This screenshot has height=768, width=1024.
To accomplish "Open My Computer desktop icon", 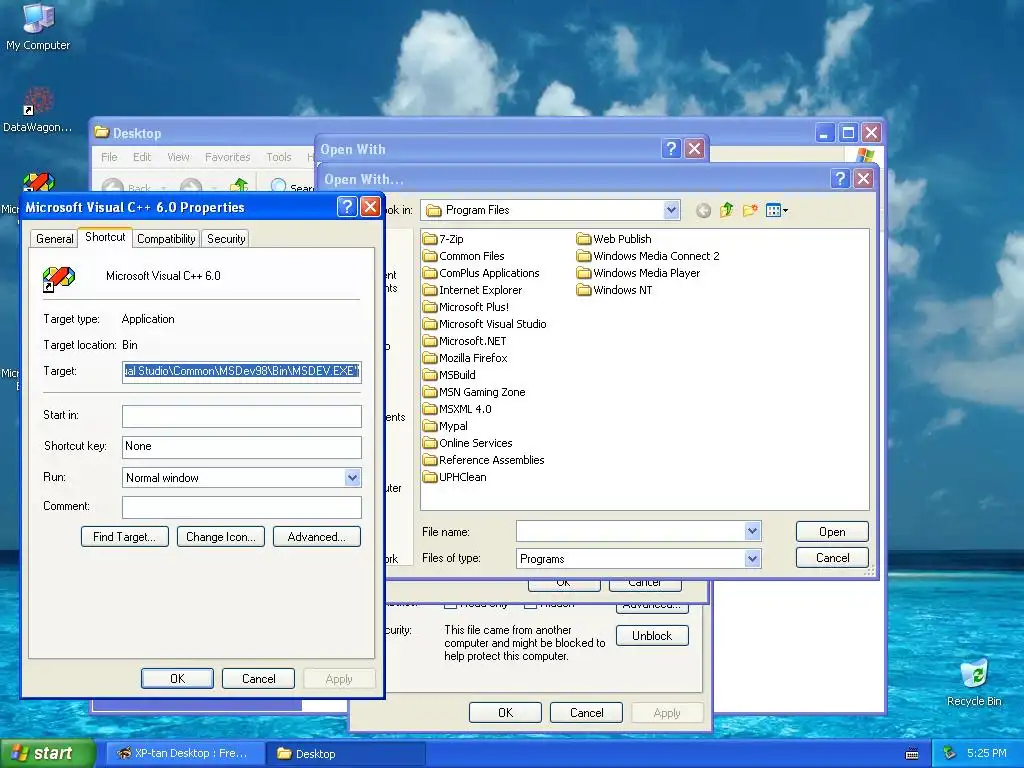I will coord(38,26).
